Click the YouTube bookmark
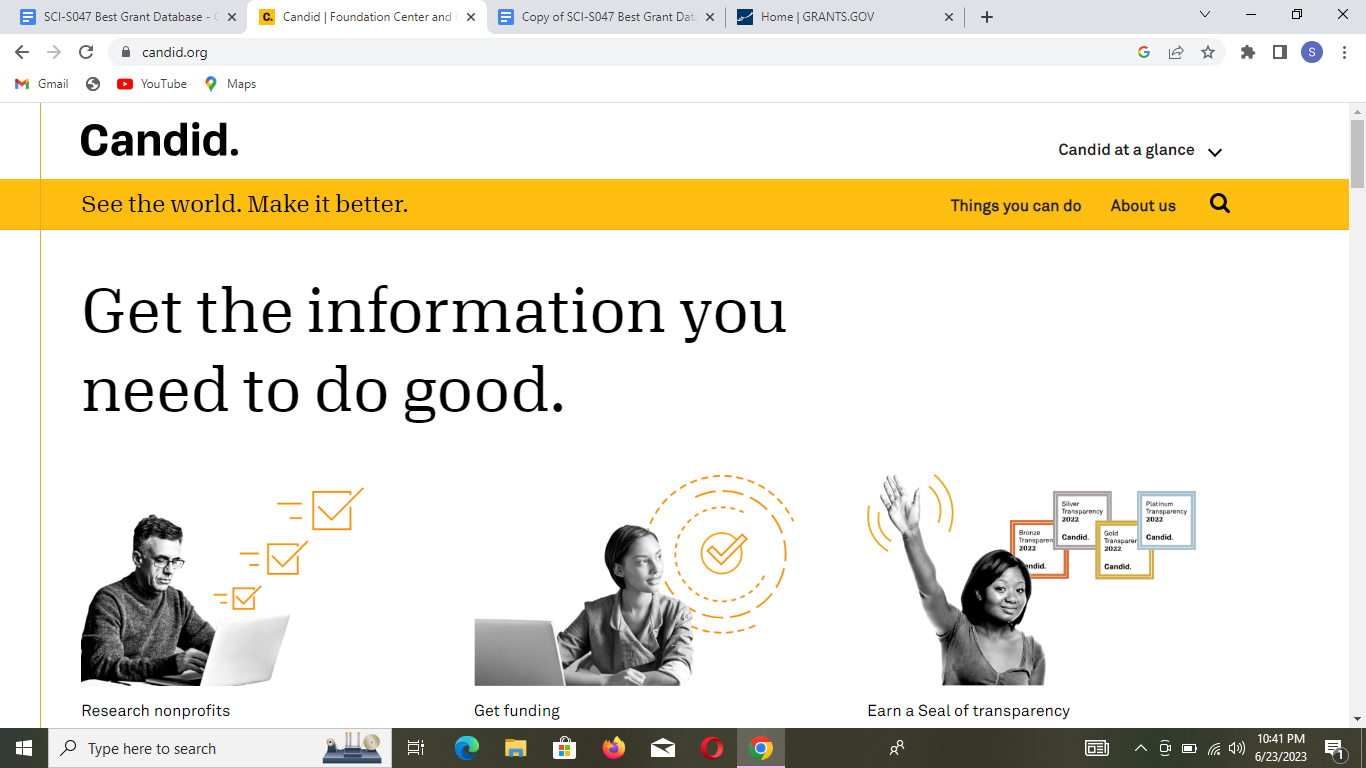This screenshot has height=768, width=1366. [152, 84]
